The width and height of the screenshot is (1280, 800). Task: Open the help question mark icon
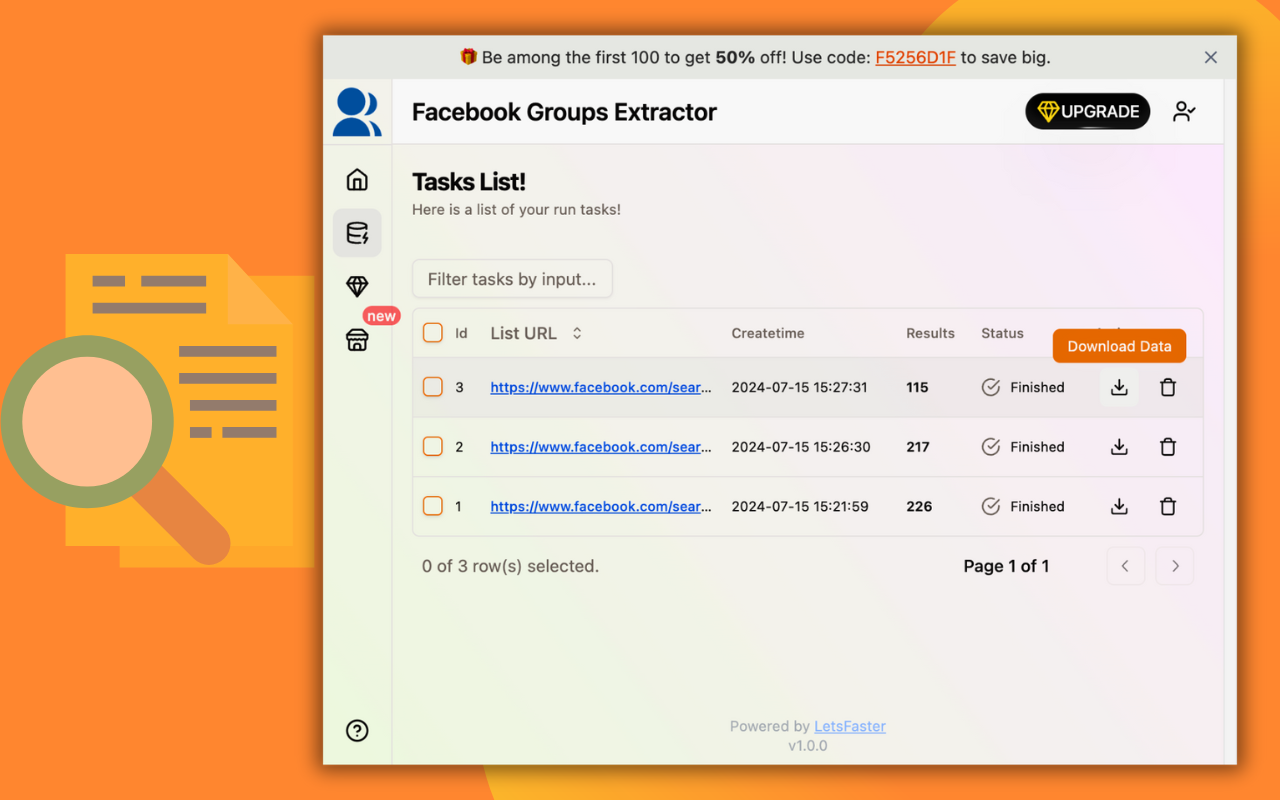(357, 731)
